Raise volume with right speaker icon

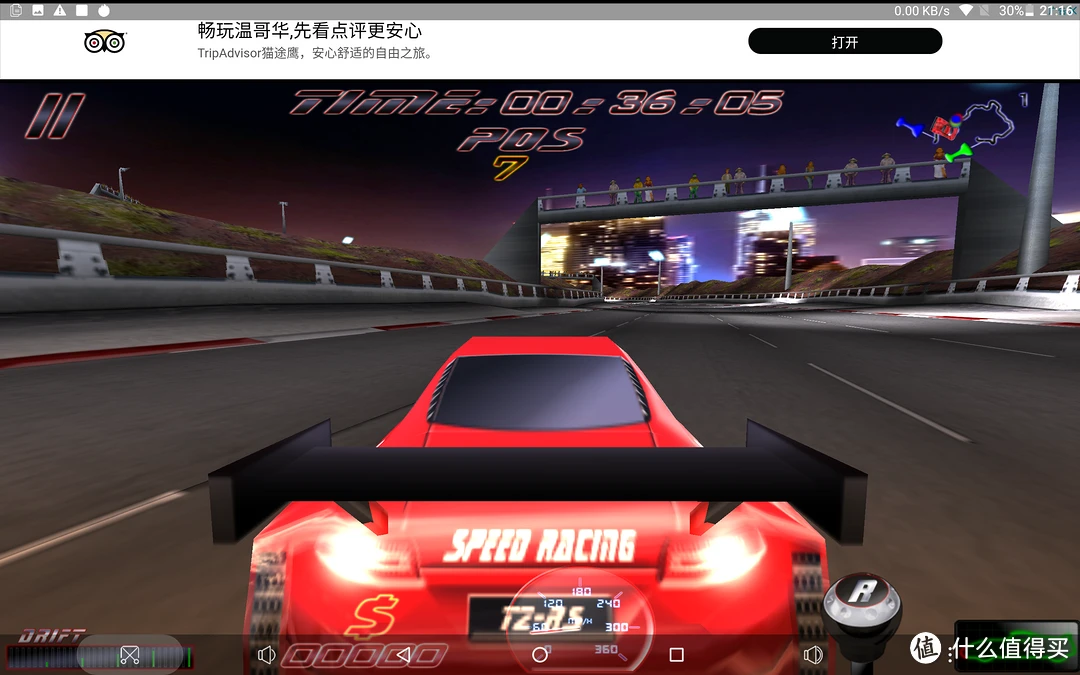813,654
